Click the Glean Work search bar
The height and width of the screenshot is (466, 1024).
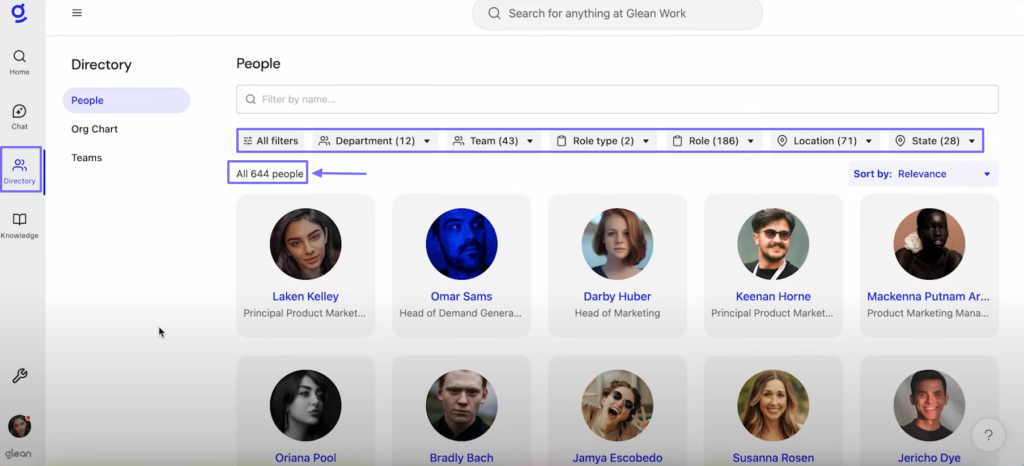(x=617, y=14)
